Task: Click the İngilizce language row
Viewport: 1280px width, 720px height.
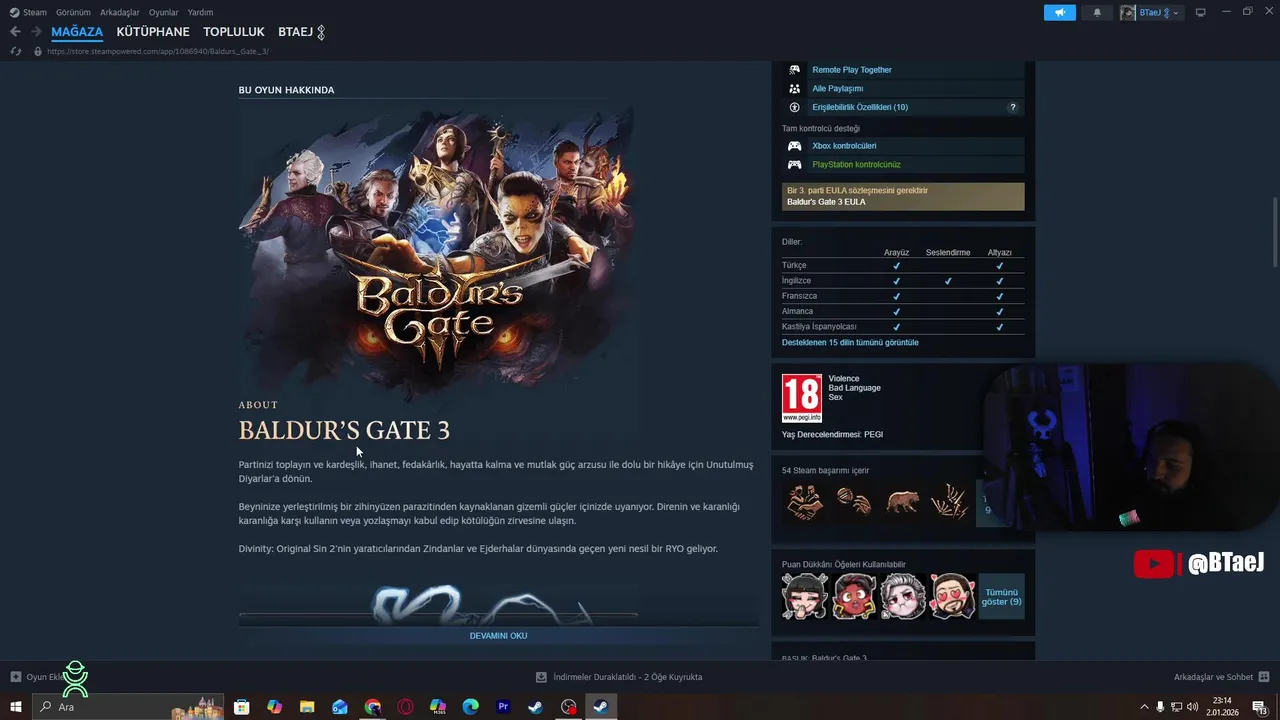Action: (x=903, y=281)
